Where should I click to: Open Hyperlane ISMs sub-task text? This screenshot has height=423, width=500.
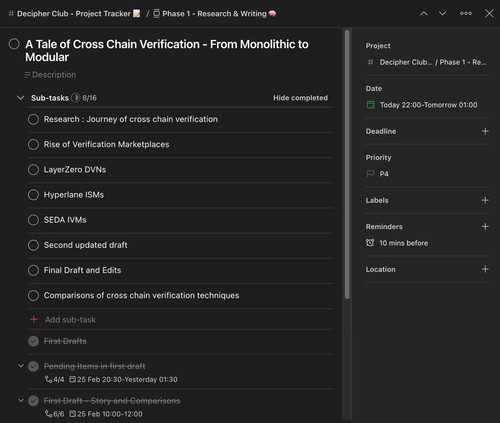click(x=74, y=195)
